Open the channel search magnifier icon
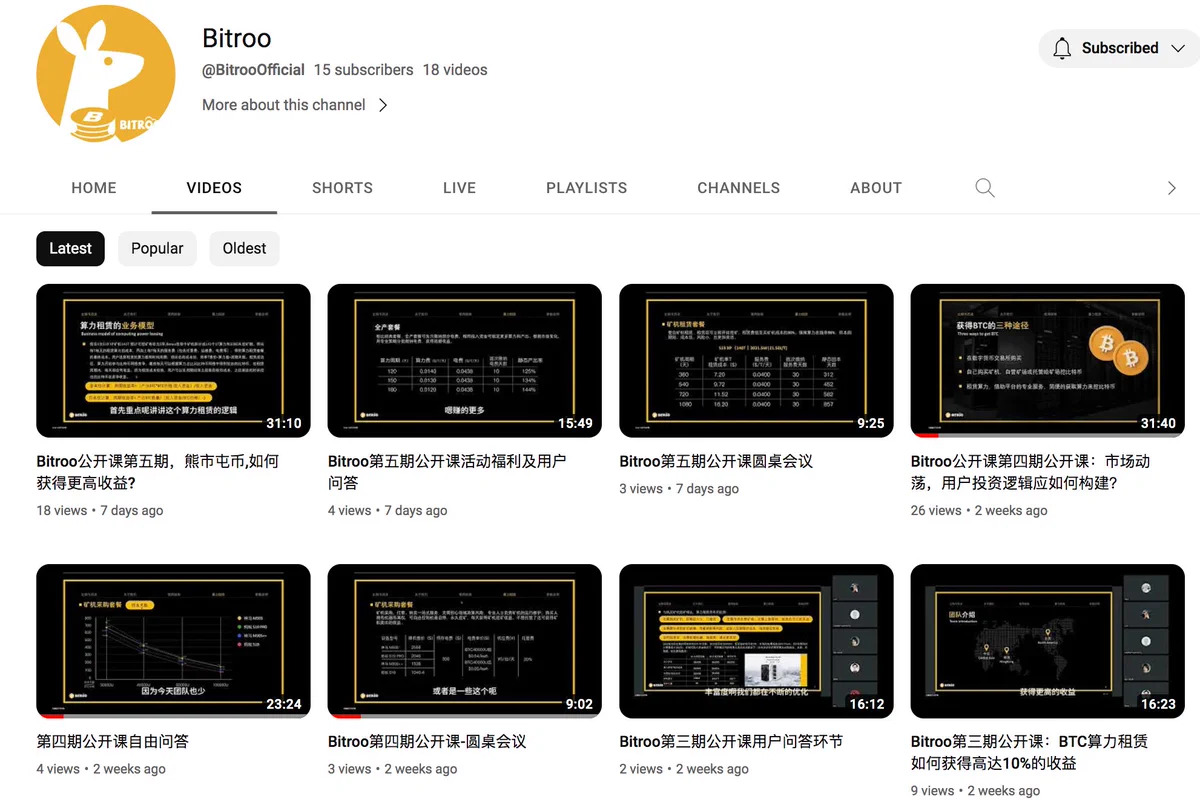This screenshot has width=1200, height=805. (x=985, y=187)
